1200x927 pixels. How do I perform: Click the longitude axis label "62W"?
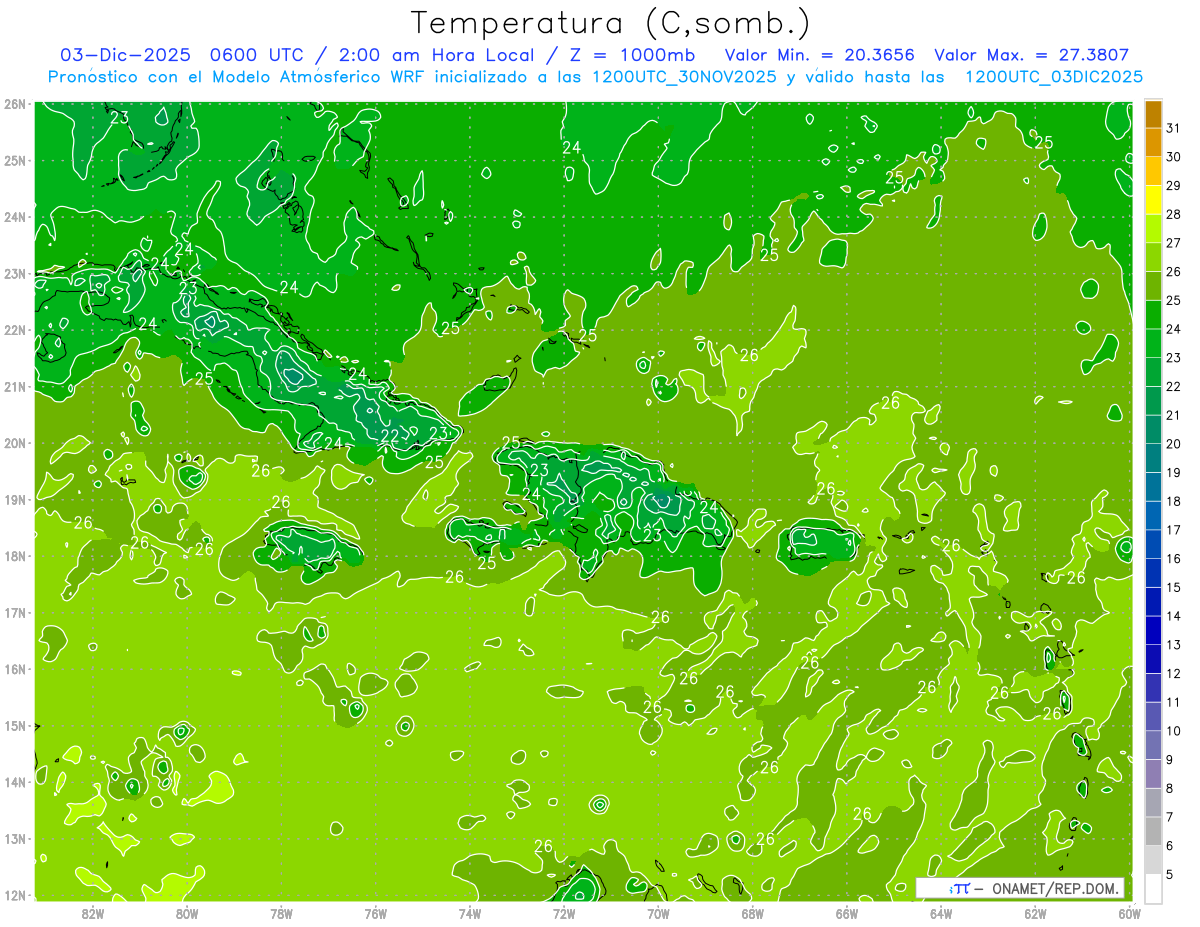(x=1035, y=913)
